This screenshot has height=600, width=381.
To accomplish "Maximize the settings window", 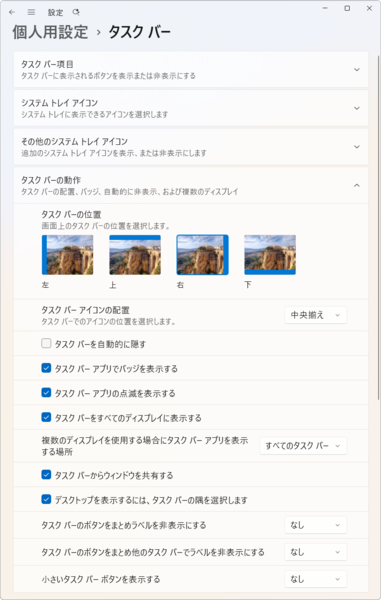I will tap(347, 8).
